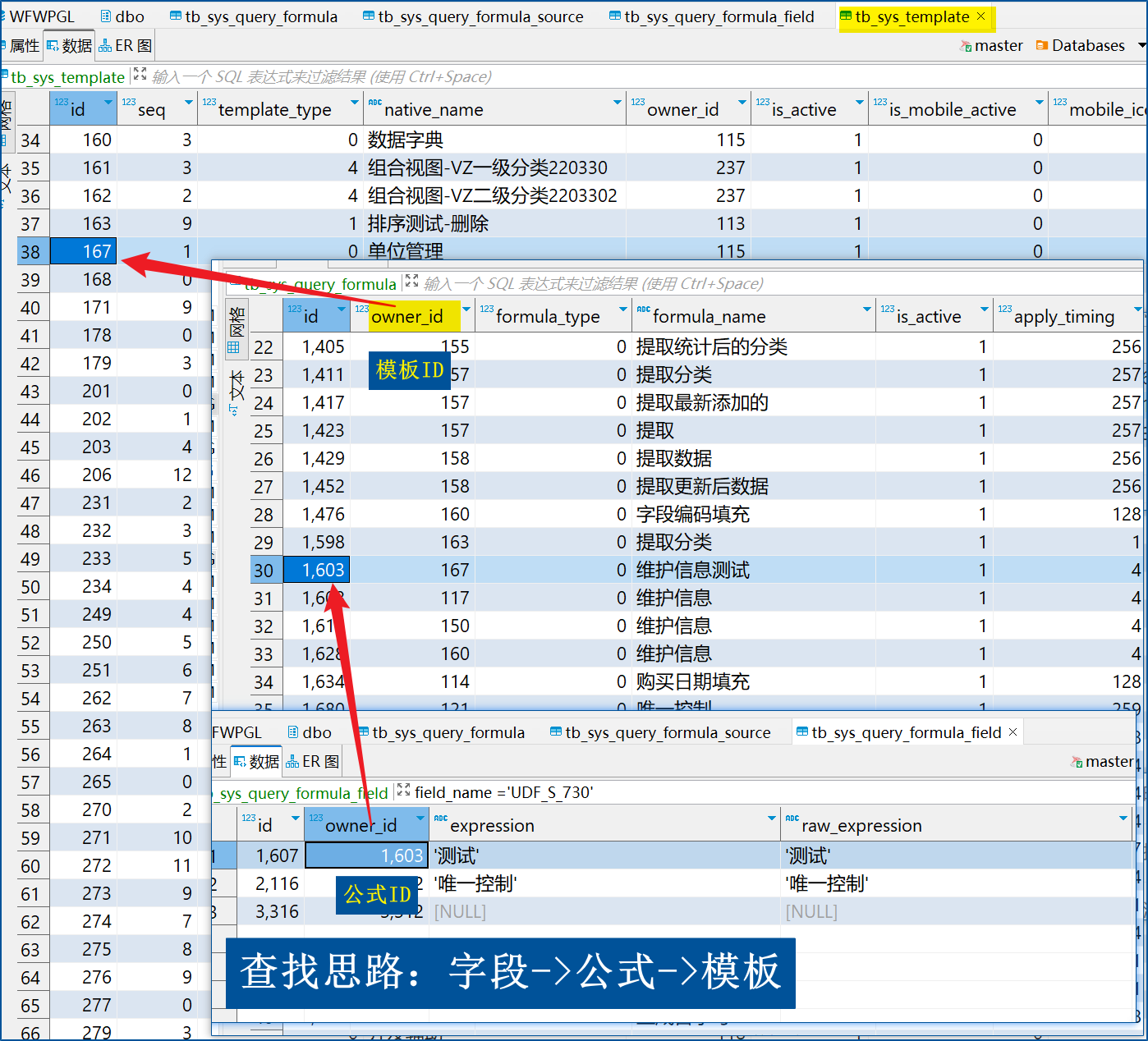The image size is (1148, 1041).
Task: Expand filter icon before field_name ='UDF_S_730'
Action: pyautogui.click(x=403, y=791)
